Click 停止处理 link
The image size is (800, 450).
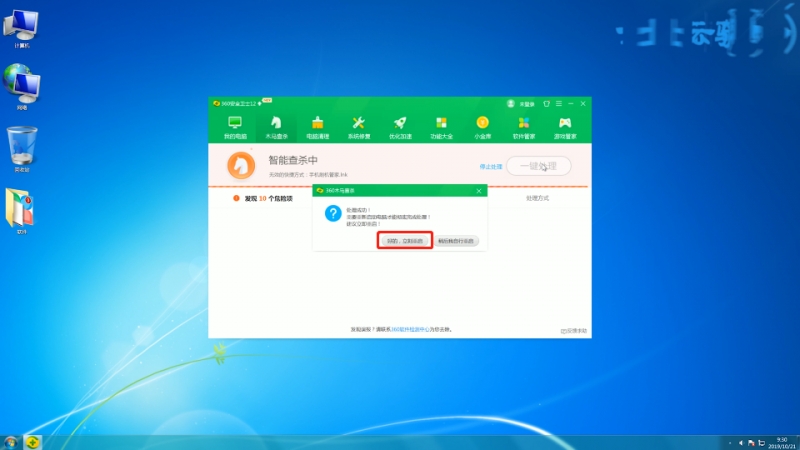tap(490, 167)
